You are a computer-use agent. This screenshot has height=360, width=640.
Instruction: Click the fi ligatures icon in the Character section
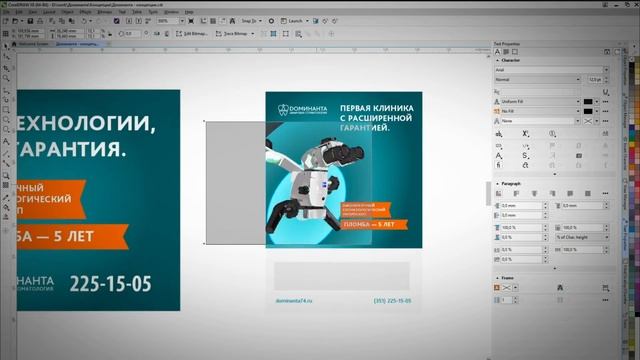(499, 165)
